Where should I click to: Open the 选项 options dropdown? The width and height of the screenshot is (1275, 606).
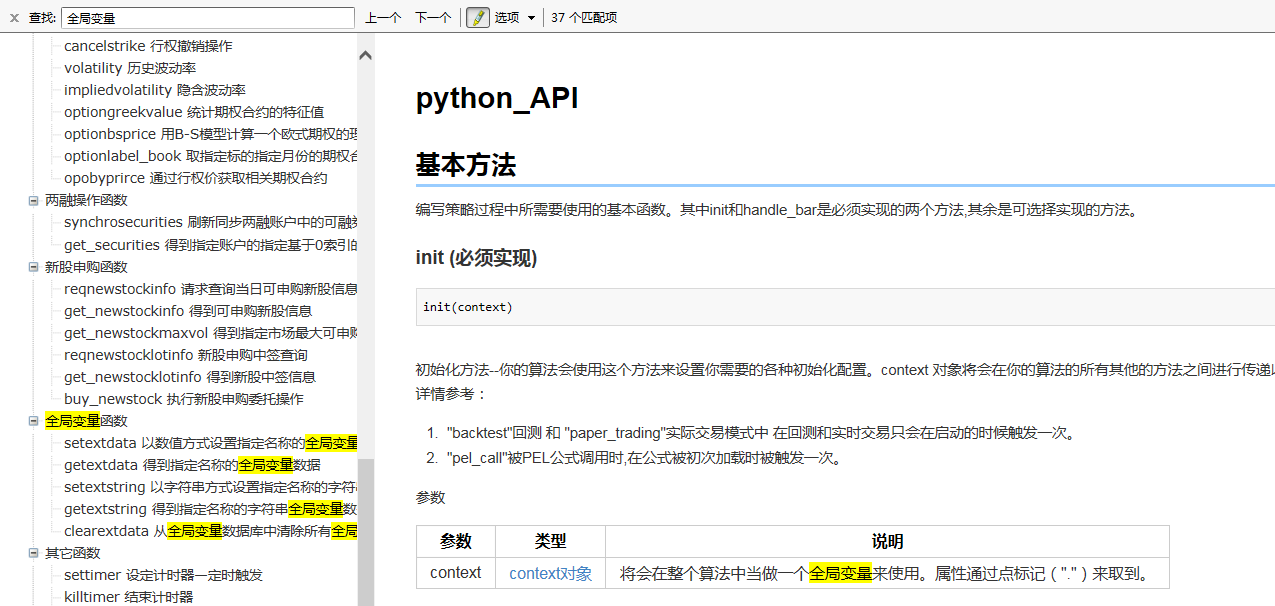pos(514,18)
